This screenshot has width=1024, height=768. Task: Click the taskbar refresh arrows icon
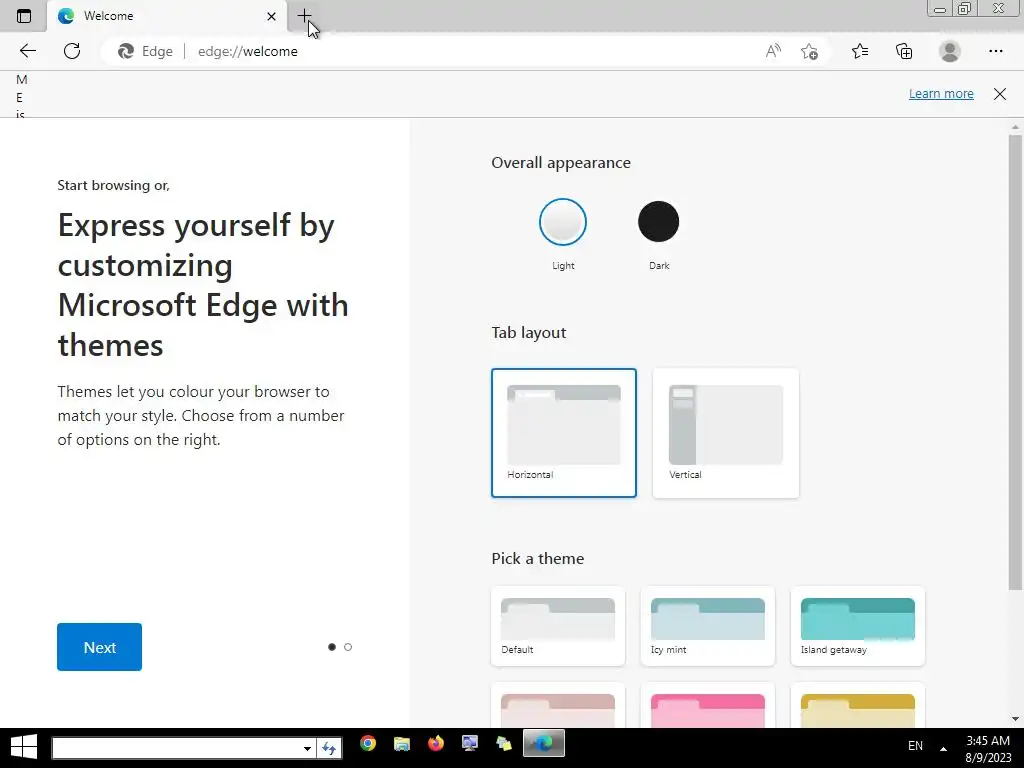click(329, 748)
